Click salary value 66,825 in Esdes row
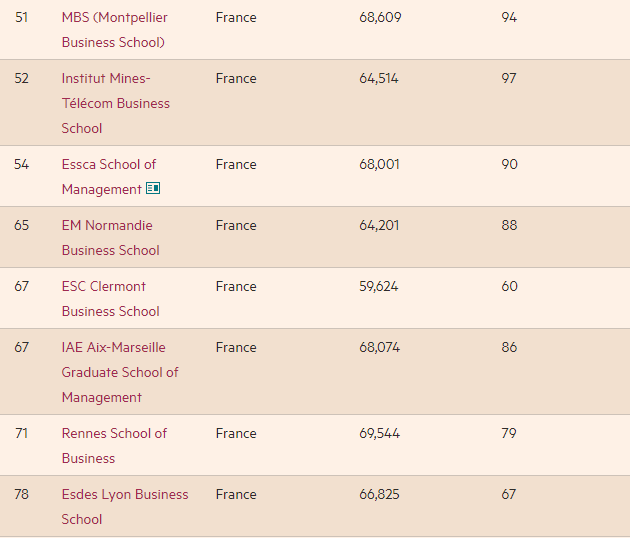 coord(379,494)
